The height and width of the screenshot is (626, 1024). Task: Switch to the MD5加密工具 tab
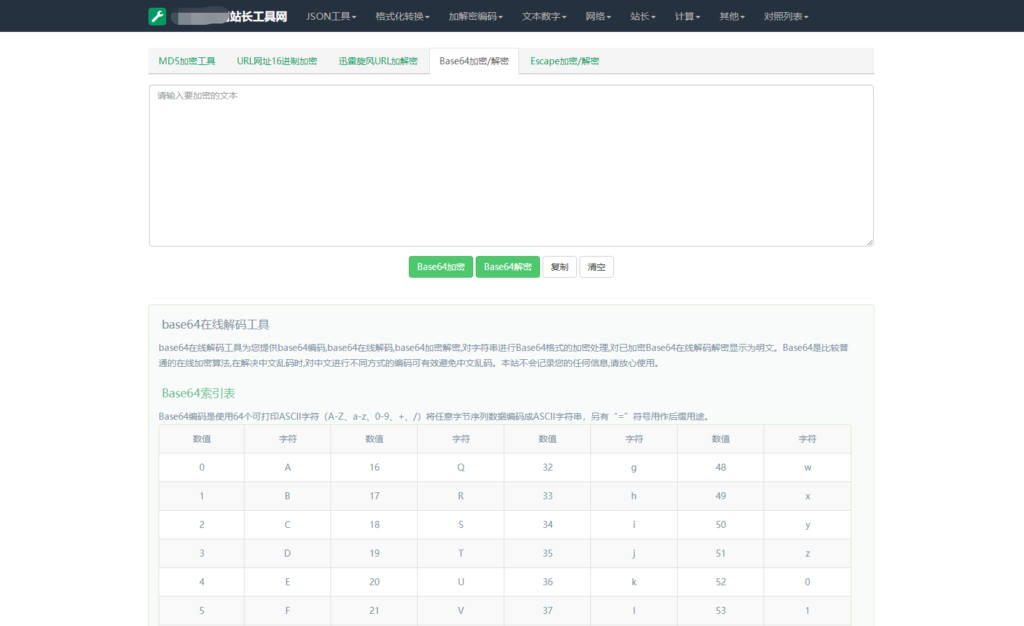pyautogui.click(x=187, y=61)
